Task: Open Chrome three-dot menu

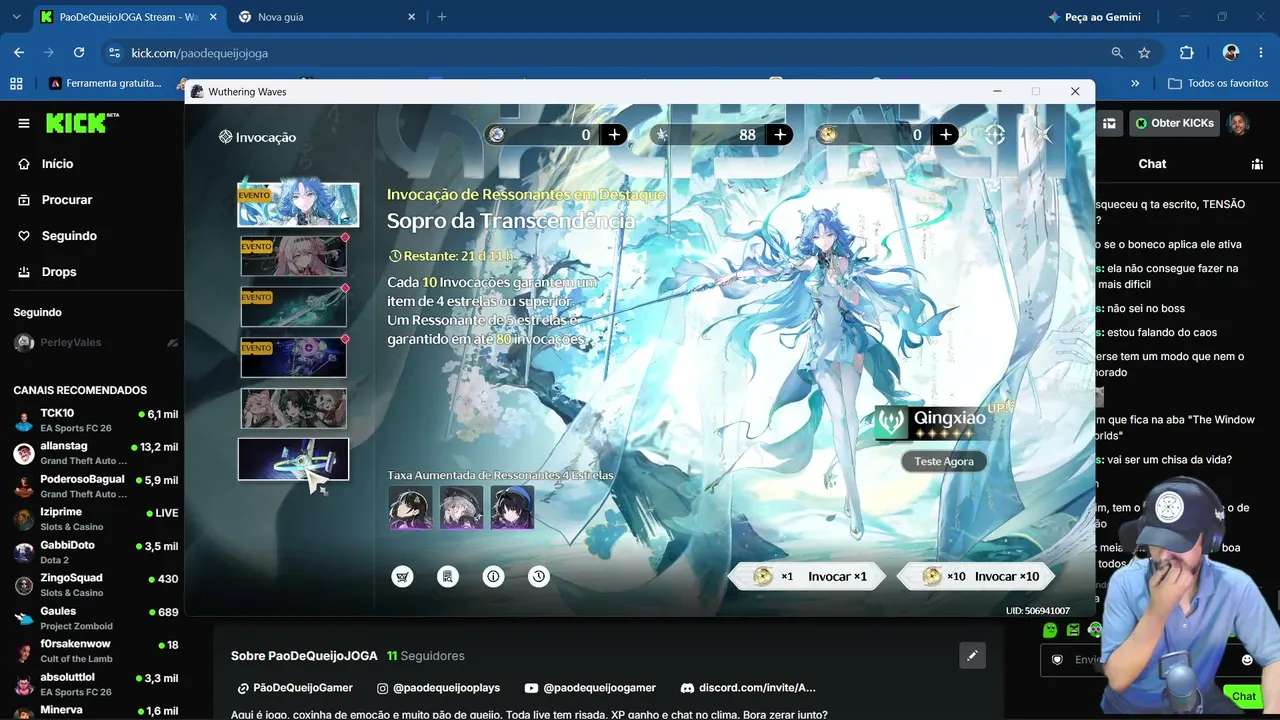Action: pyautogui.click(x=1262, y=53)
